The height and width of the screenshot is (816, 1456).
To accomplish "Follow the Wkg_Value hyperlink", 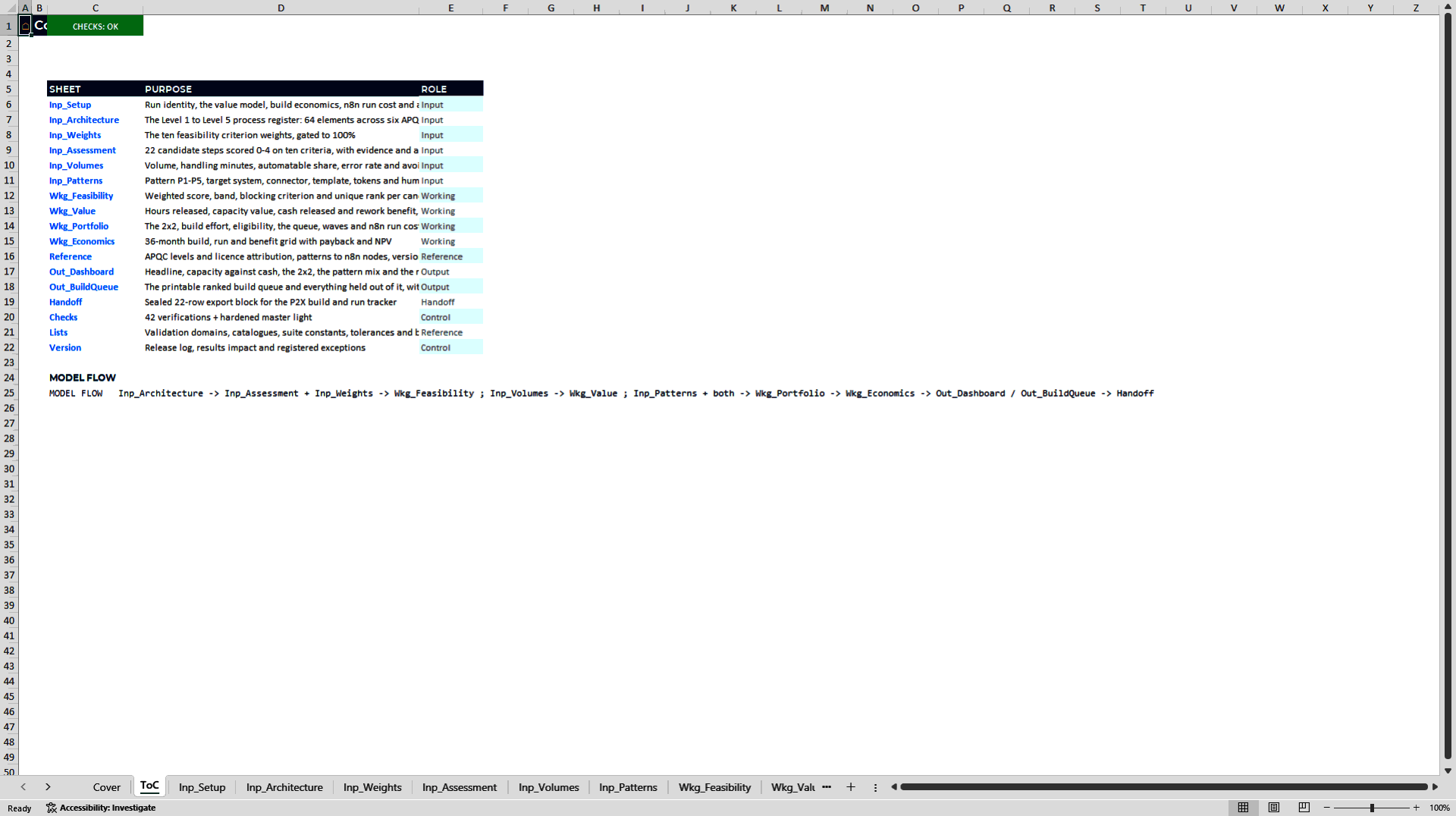I will pos(72,211).
